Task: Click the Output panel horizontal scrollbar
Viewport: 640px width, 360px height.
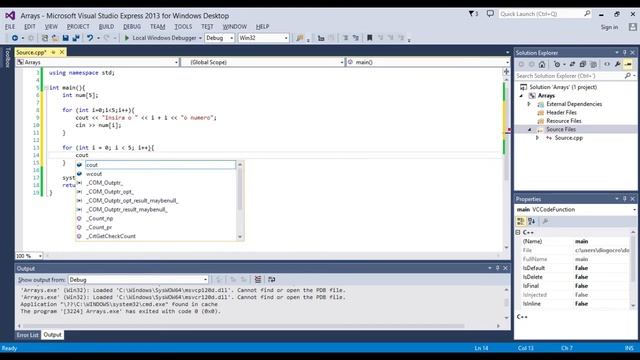Action: pos(243,326)
